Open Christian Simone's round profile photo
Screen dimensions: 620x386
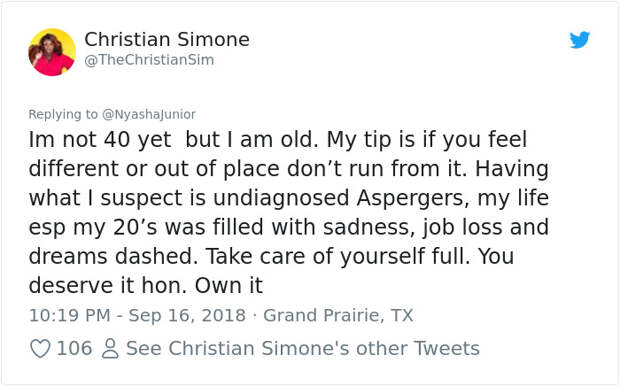52,52
